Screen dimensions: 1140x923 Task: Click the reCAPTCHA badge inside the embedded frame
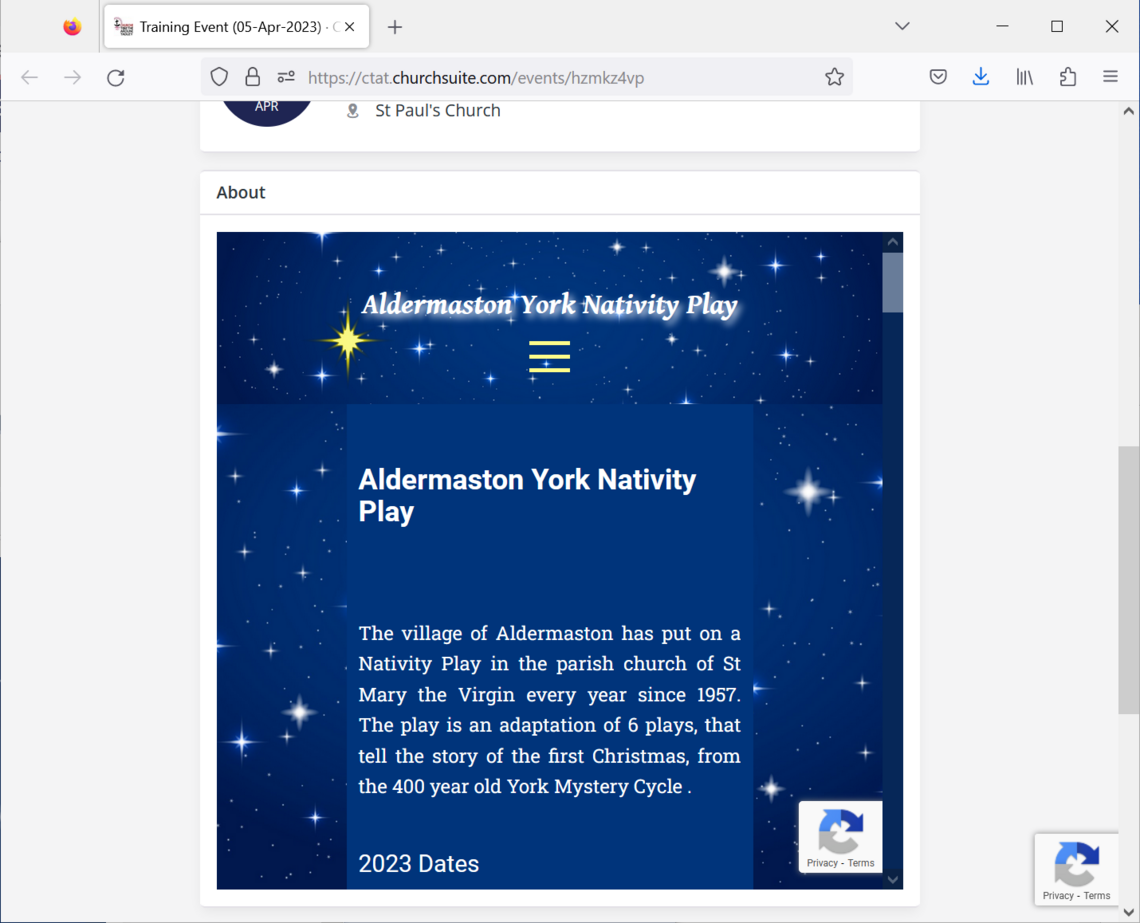[x=840, y=837]
